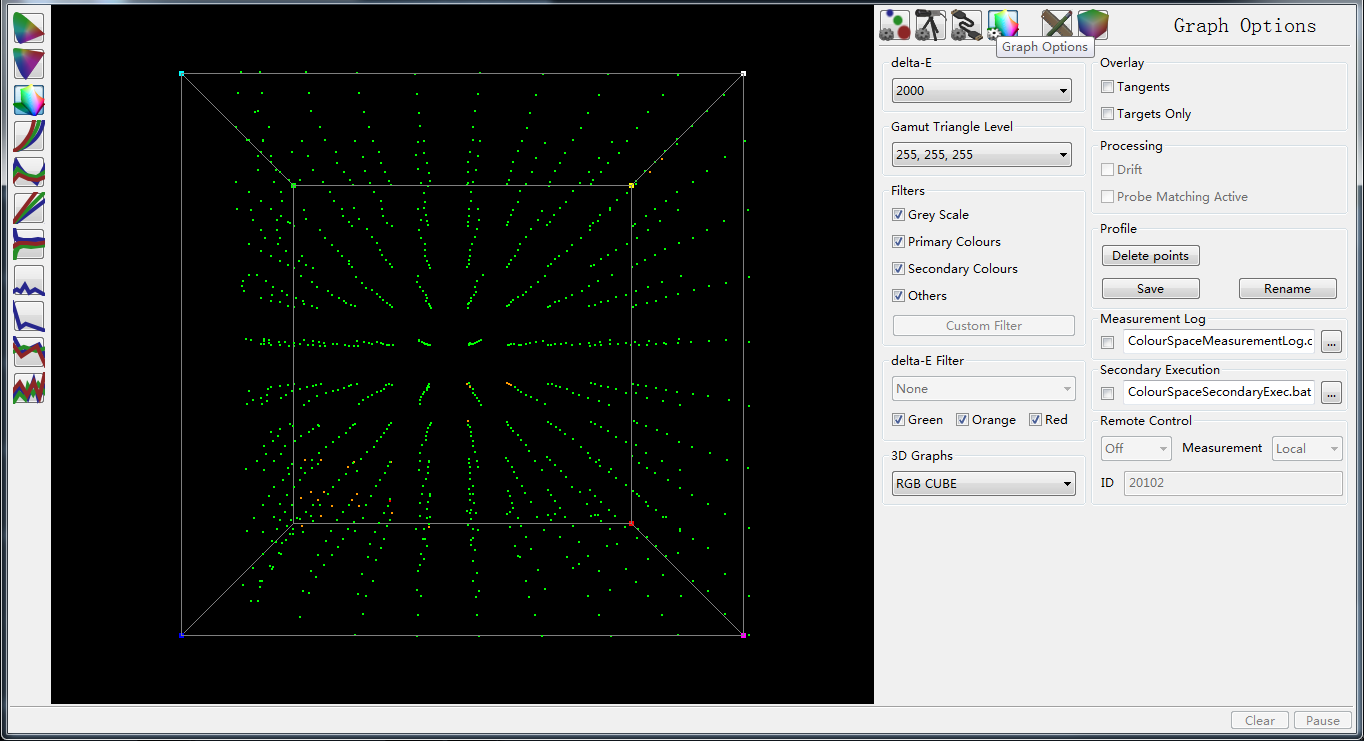Open the bottom zigzag RGB graph icon
Viewport: 1364px width, 742px height.
29,388
